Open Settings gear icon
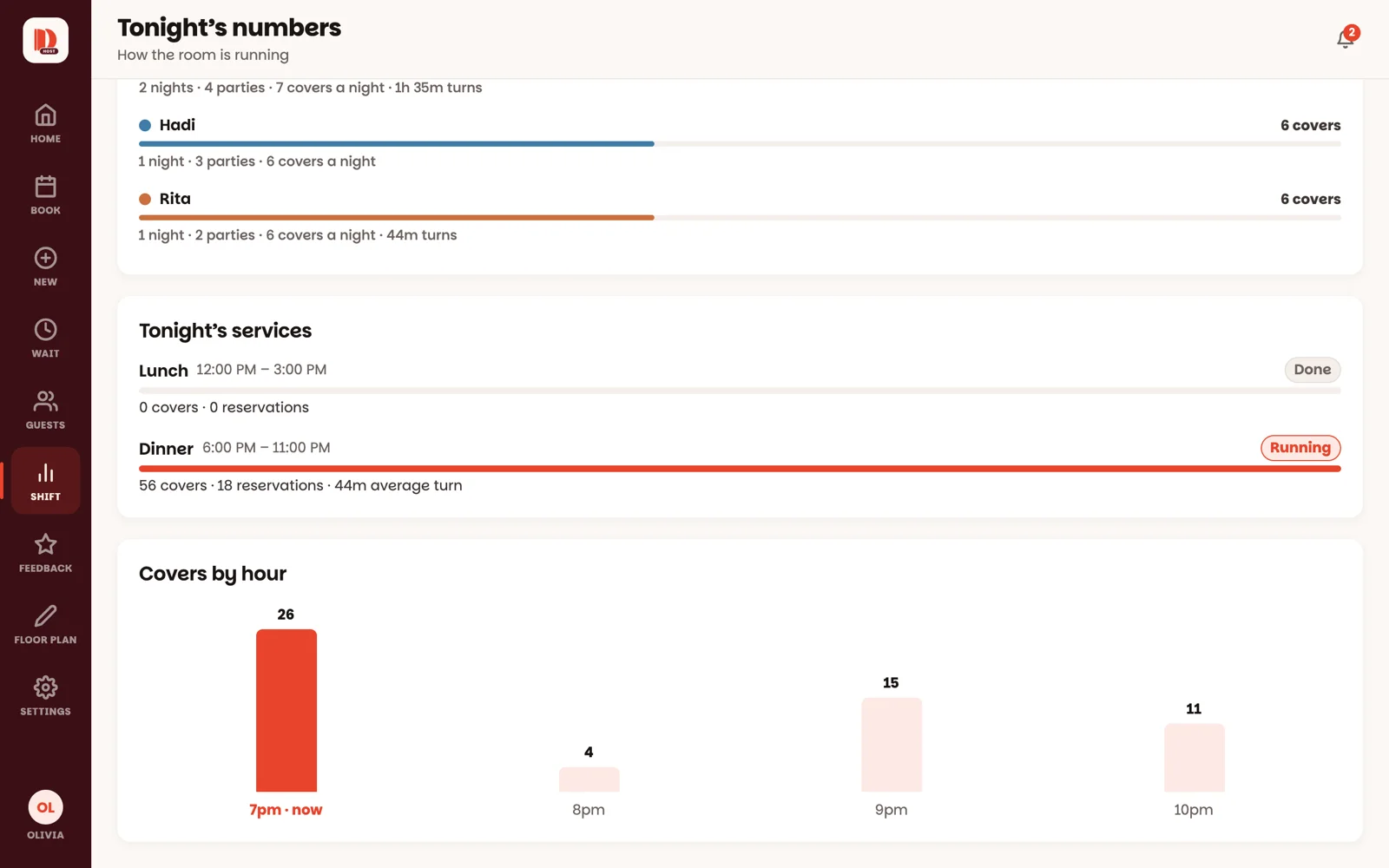1389x868 pixels. coord(45,687)
